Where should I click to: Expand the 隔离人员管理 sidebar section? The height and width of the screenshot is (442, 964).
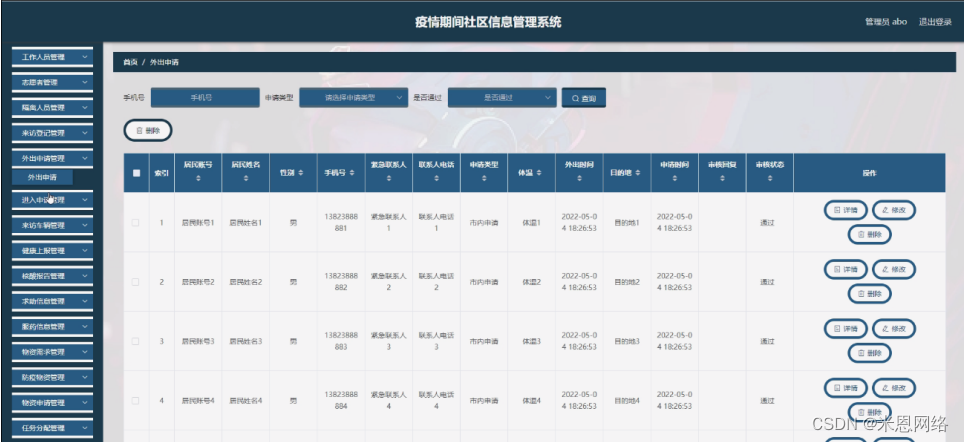(52, 108)
